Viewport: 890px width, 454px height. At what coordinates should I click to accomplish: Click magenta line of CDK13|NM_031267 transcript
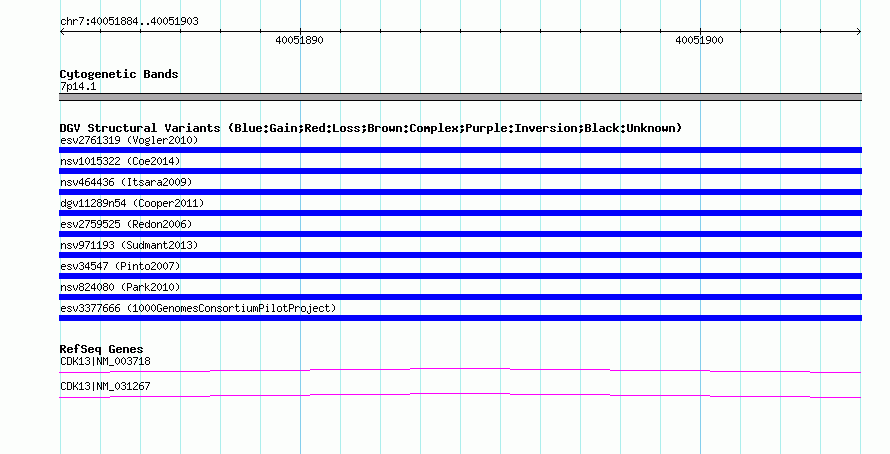pyautogui.click(x=460, y=395)
